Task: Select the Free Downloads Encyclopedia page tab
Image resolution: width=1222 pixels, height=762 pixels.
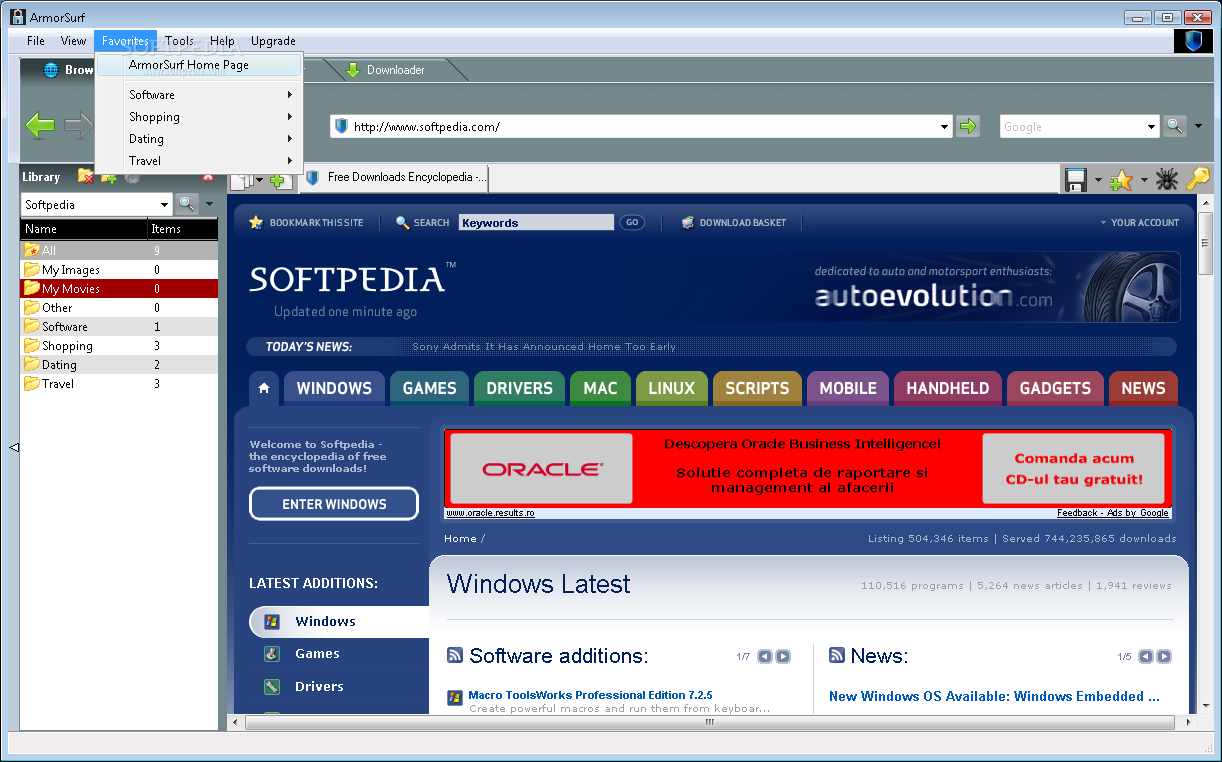Action: point(396,178)
